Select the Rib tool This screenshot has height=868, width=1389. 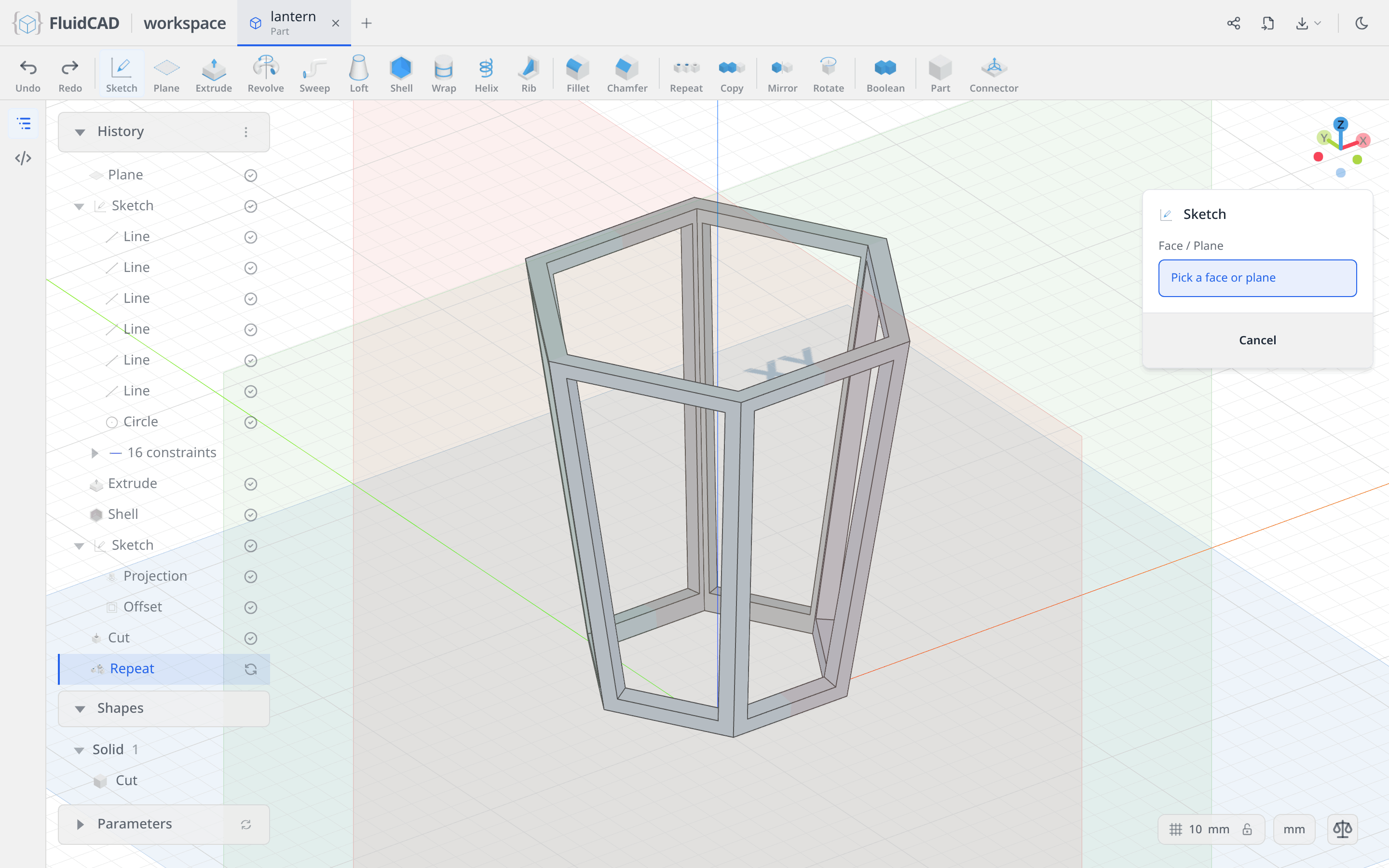pyautogui.click(x=529, y=75)
